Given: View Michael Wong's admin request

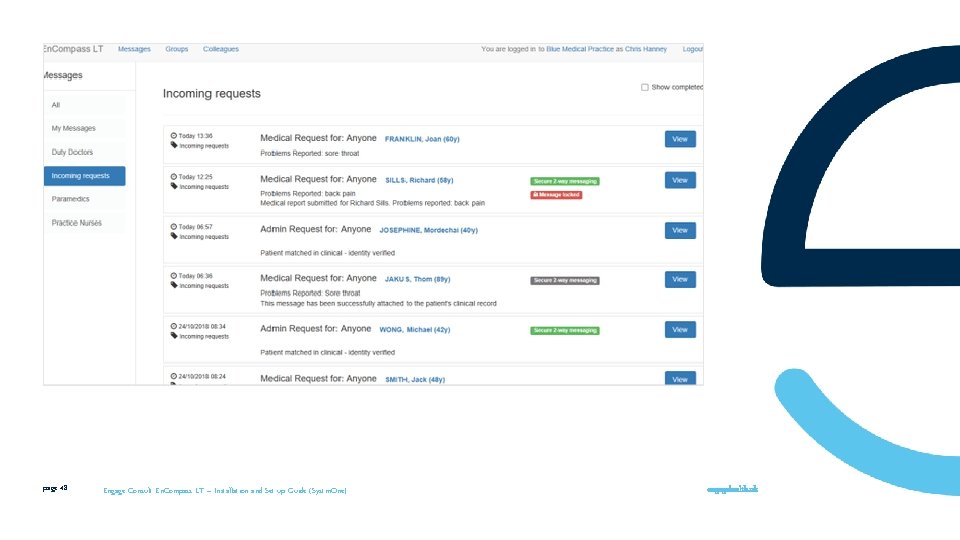Looking at the screenshot, I should point(680,329).
